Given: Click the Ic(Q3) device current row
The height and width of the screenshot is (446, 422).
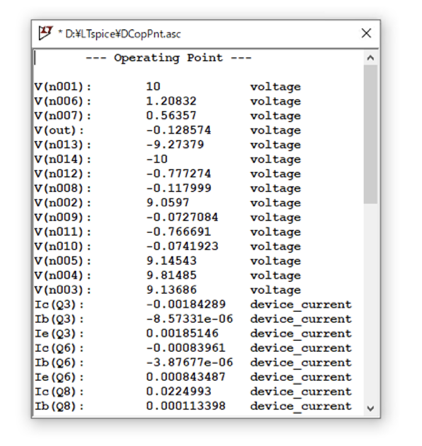Looking at the screenshot, I should point(193,304).
